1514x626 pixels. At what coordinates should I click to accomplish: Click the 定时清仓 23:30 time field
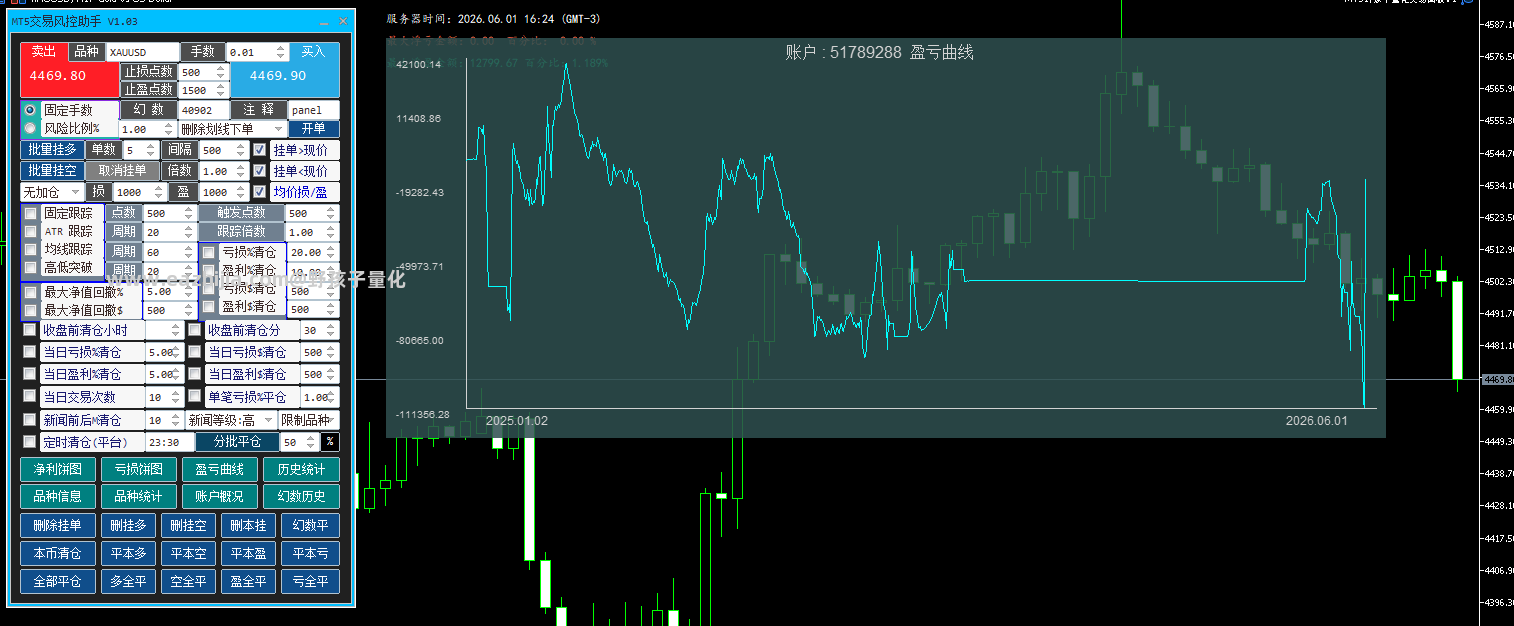click(169, 442)
